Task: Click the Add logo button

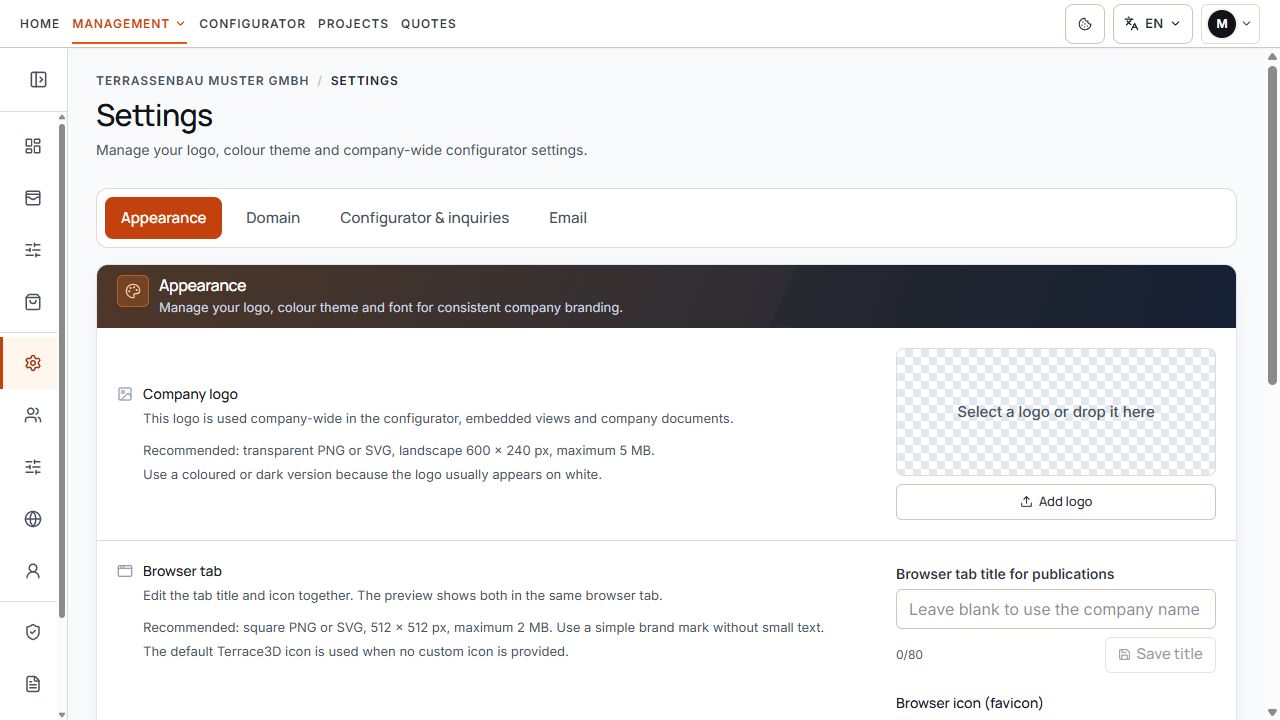Action: (x=1056, y=502)
